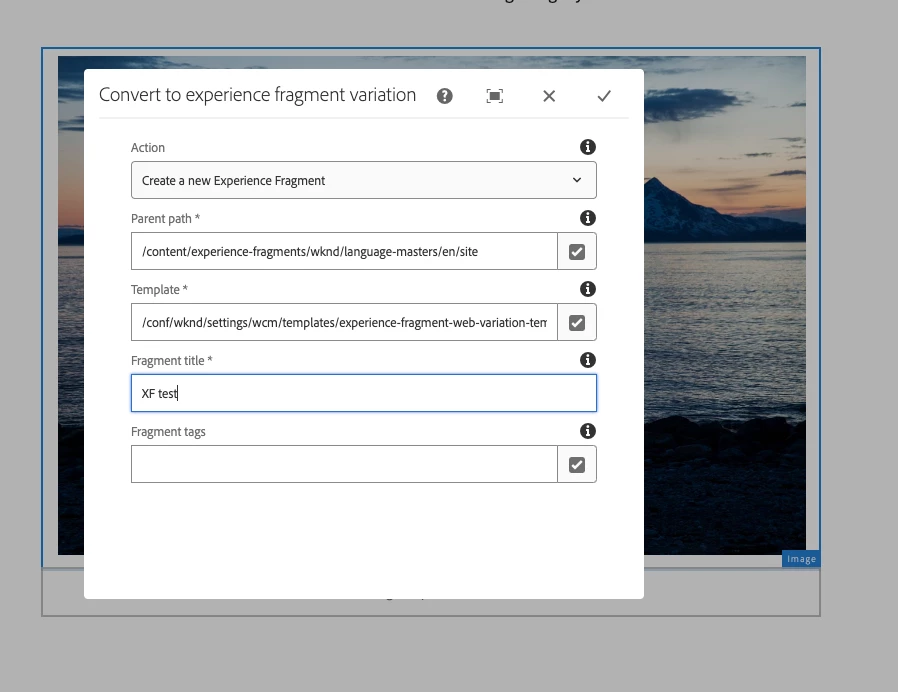The height and width of the screenshot is (692, 898).
Task: Click the Action field label
Action: coord(148,148)
